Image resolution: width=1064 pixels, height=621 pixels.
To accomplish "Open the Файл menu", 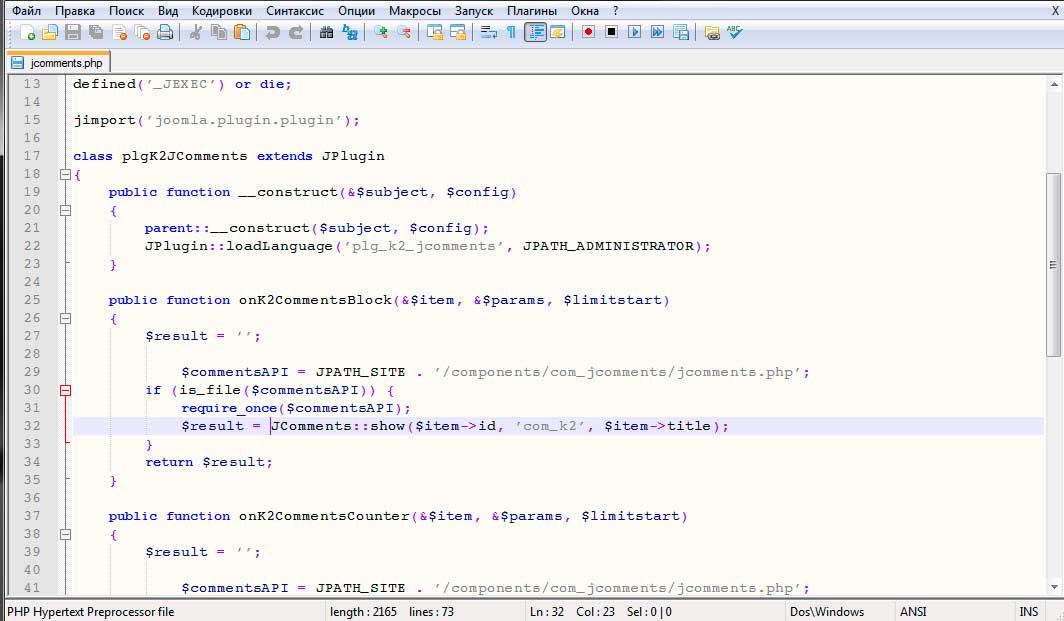I will pyautogui.click(x=26, y=11).
